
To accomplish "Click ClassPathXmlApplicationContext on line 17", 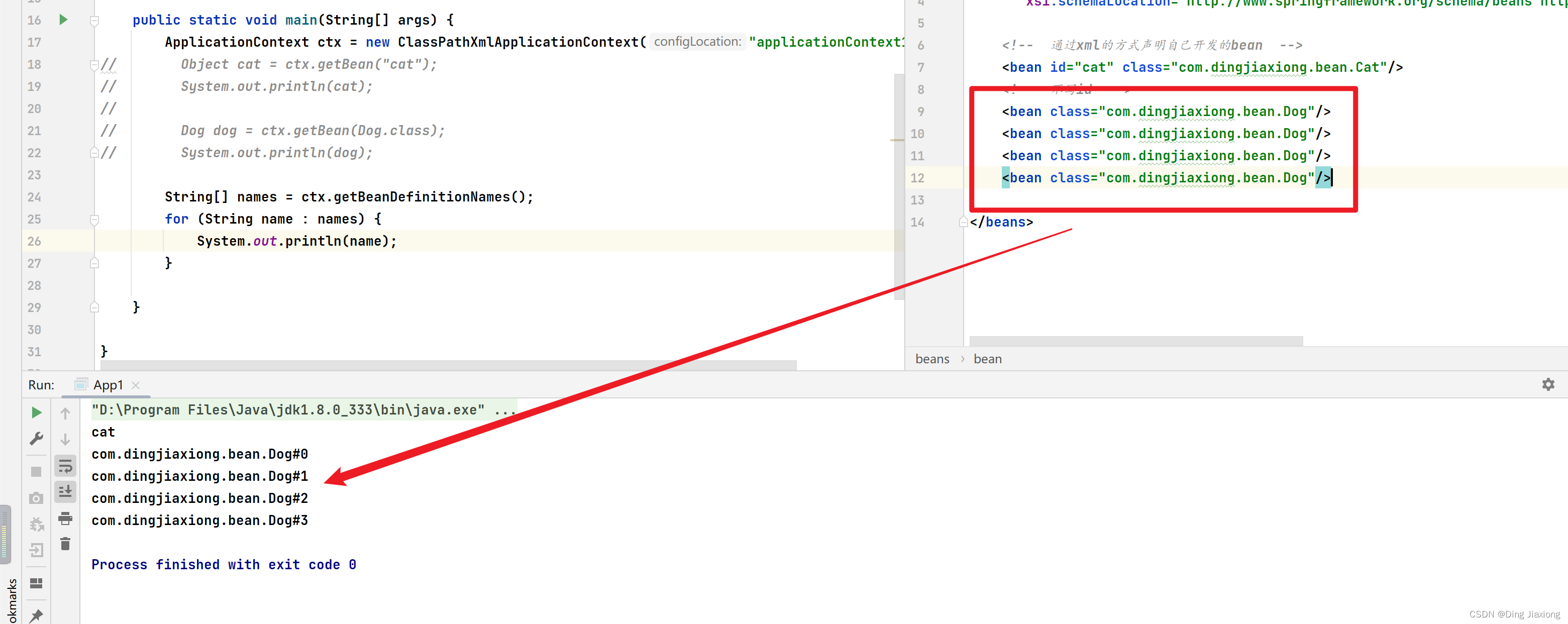I will coord(518,42).
